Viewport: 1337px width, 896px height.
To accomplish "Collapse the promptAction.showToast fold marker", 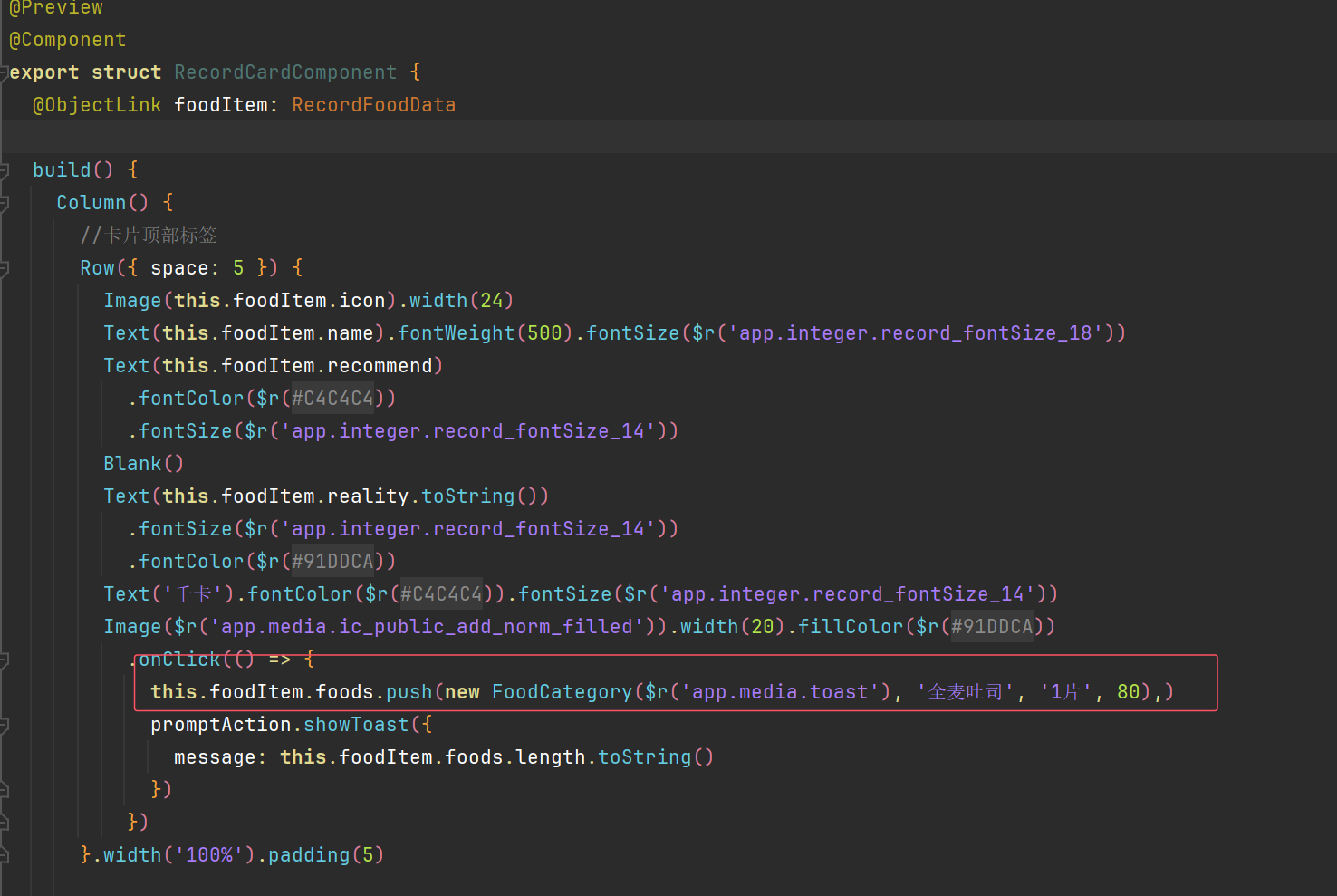I will tap(4, 725).
